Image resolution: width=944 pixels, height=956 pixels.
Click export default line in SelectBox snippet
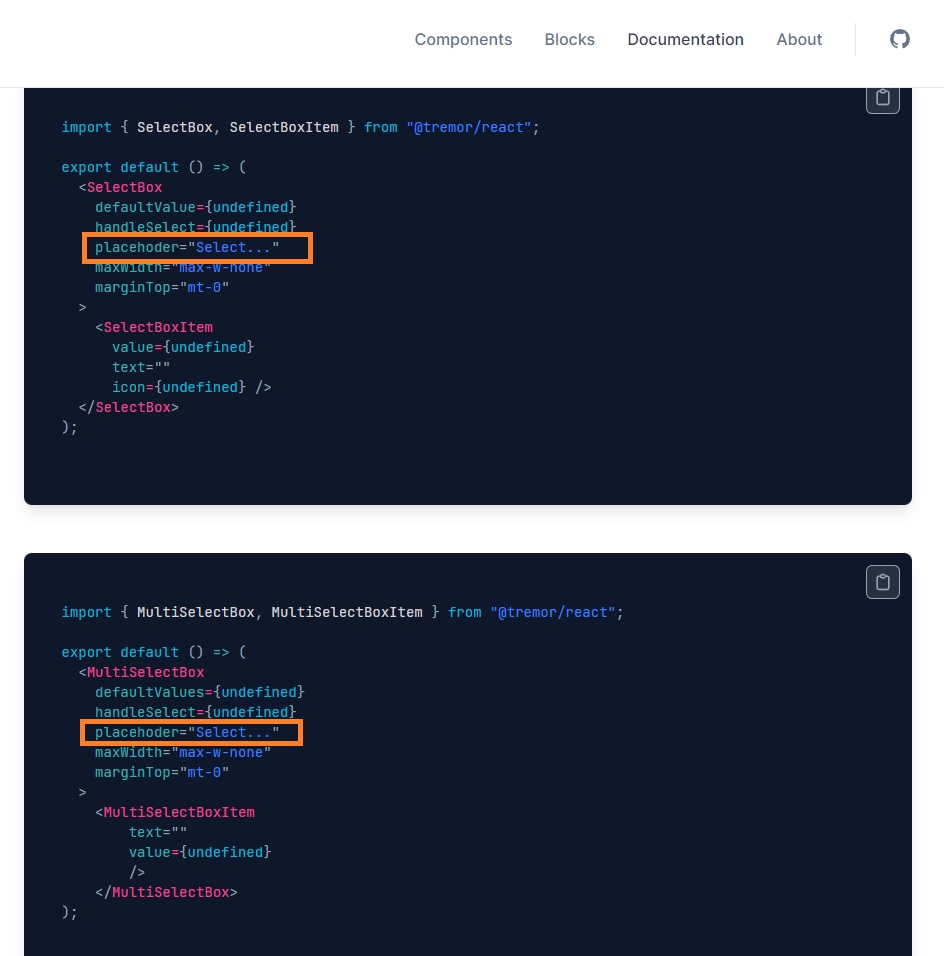(x=154, y=167)
